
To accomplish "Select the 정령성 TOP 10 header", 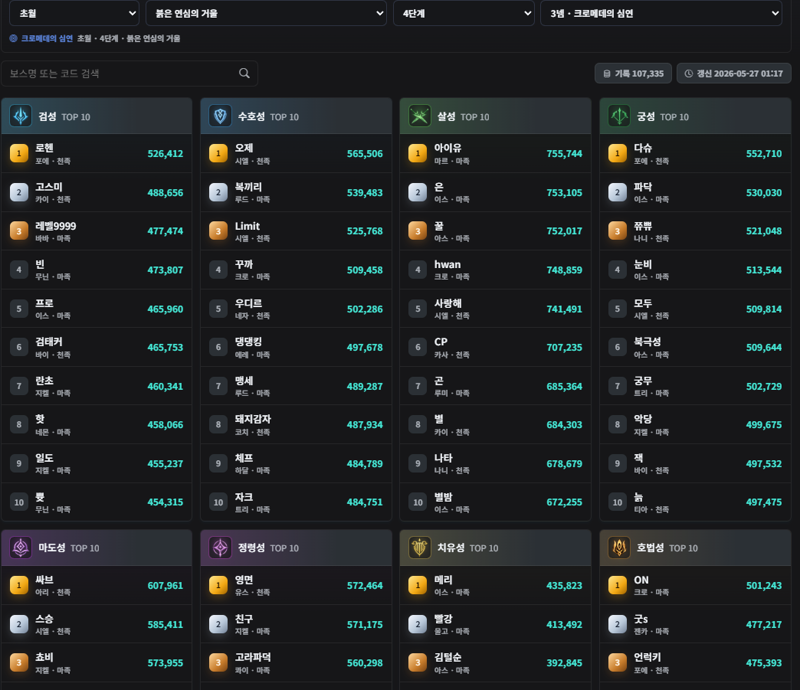I will coord(296,548).
